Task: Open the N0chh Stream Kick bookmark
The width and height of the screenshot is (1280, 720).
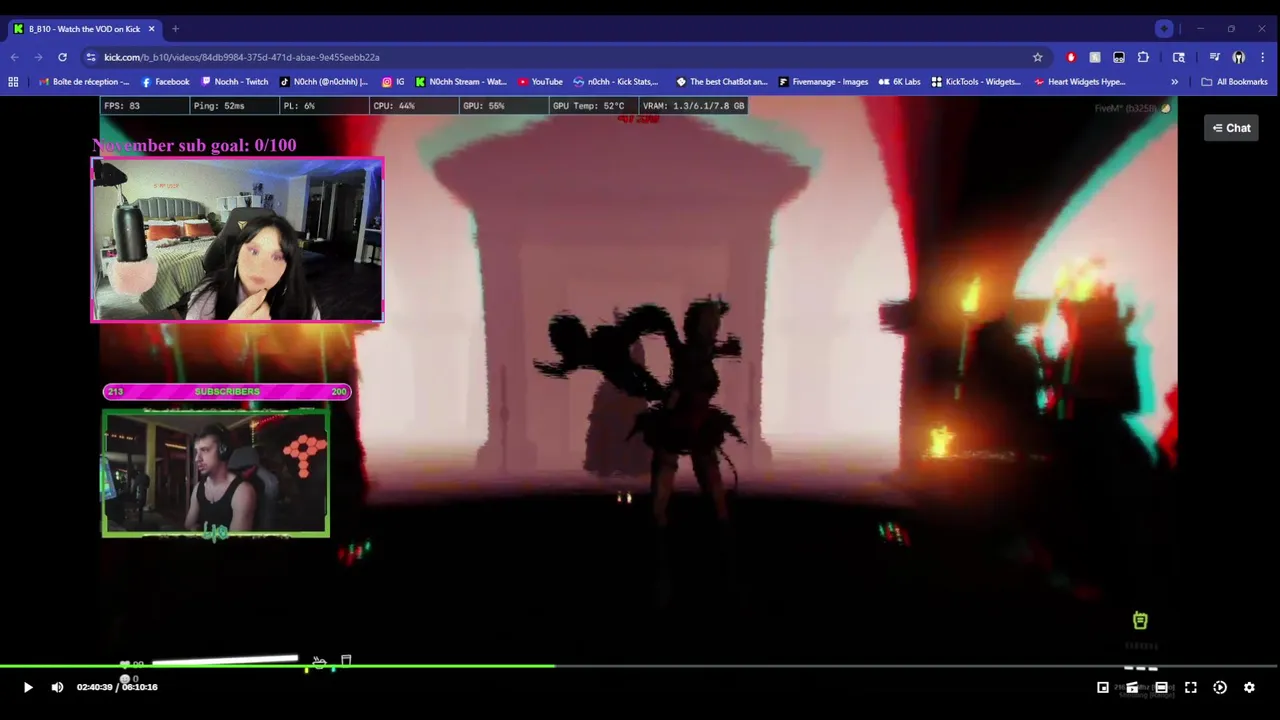Action: coord(461,82)
